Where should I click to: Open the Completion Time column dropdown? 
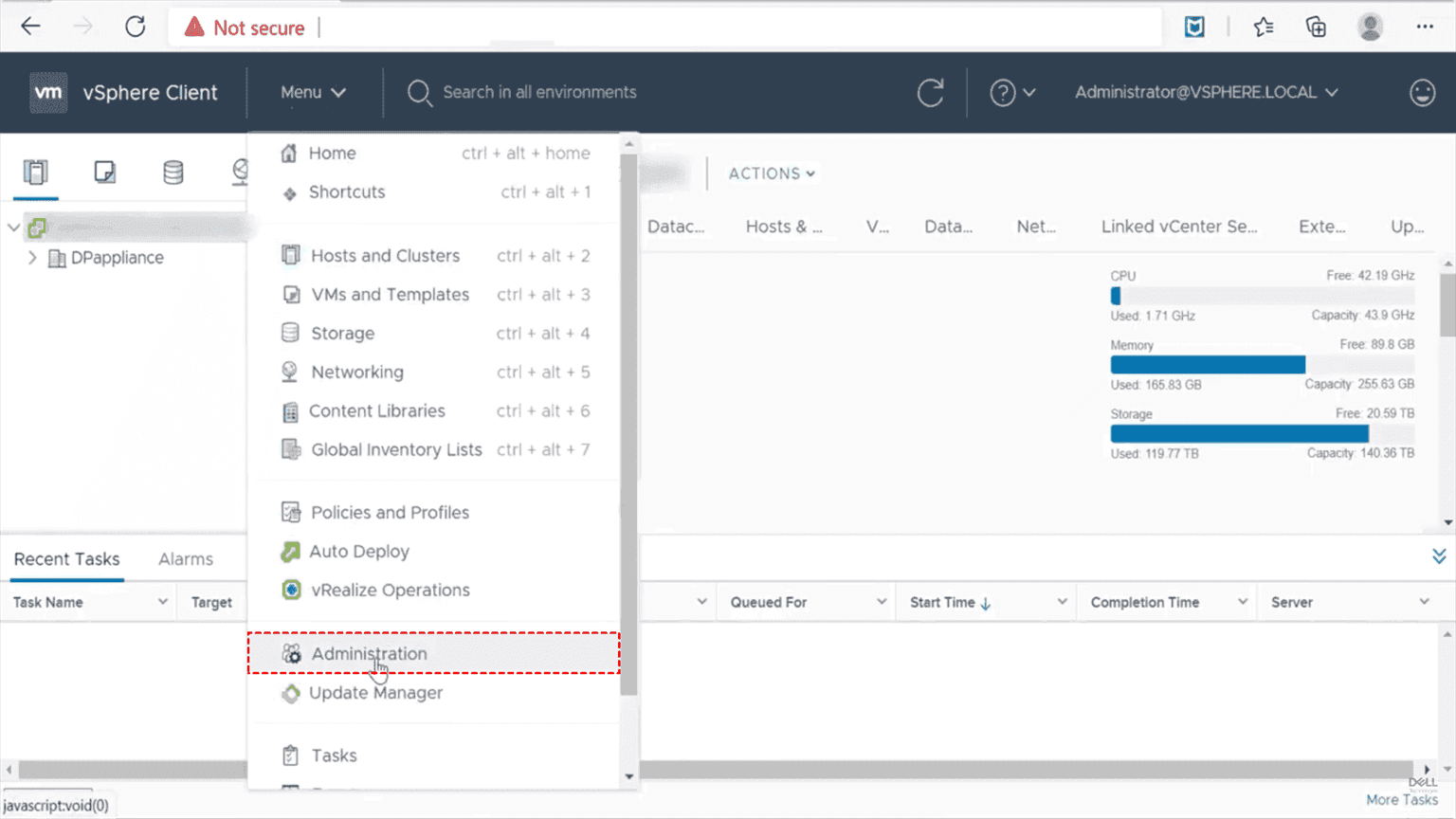coord(1242,602)
